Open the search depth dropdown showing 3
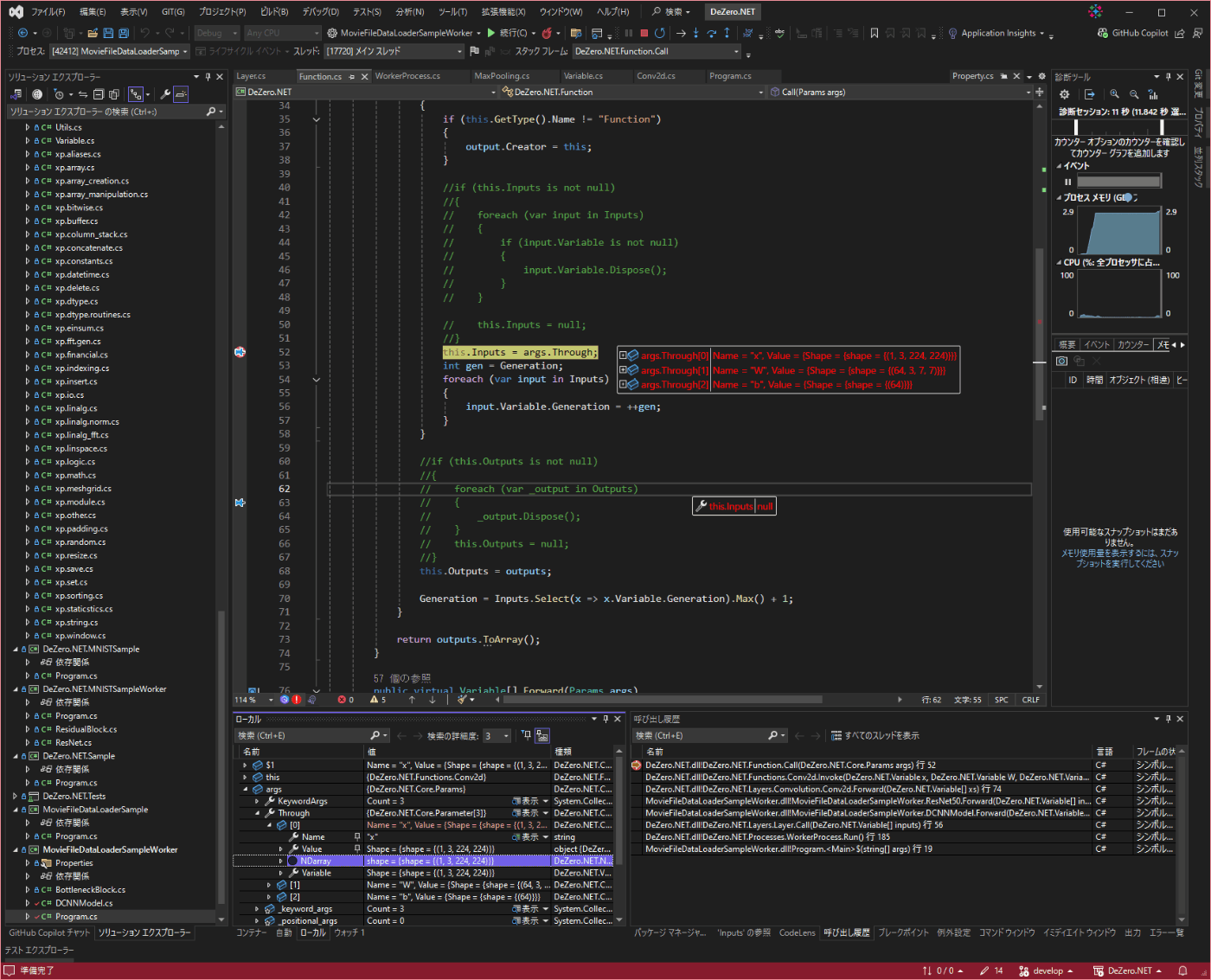1211x980 pixels. tap(497, 736)
